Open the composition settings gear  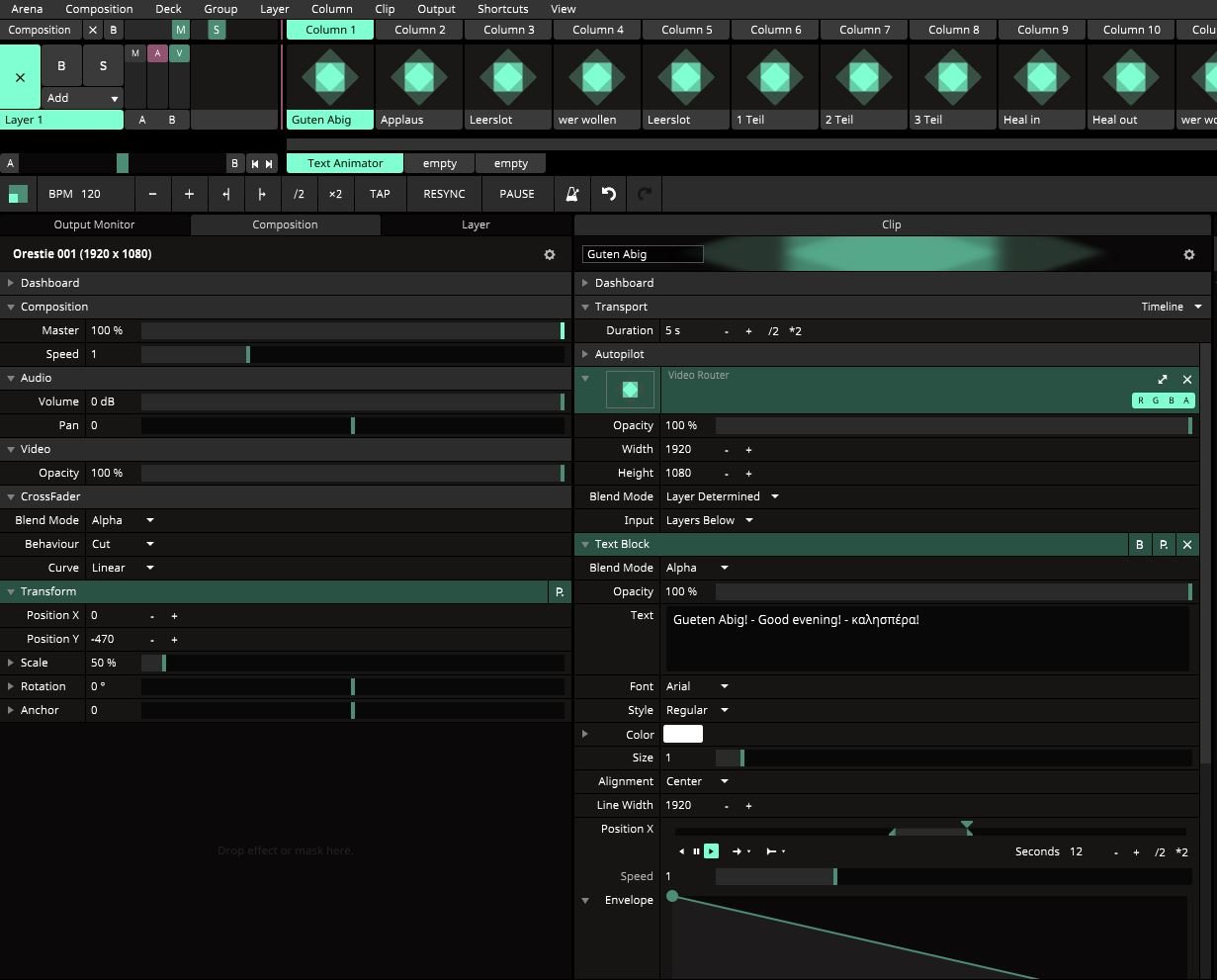(x=550, y=254)
